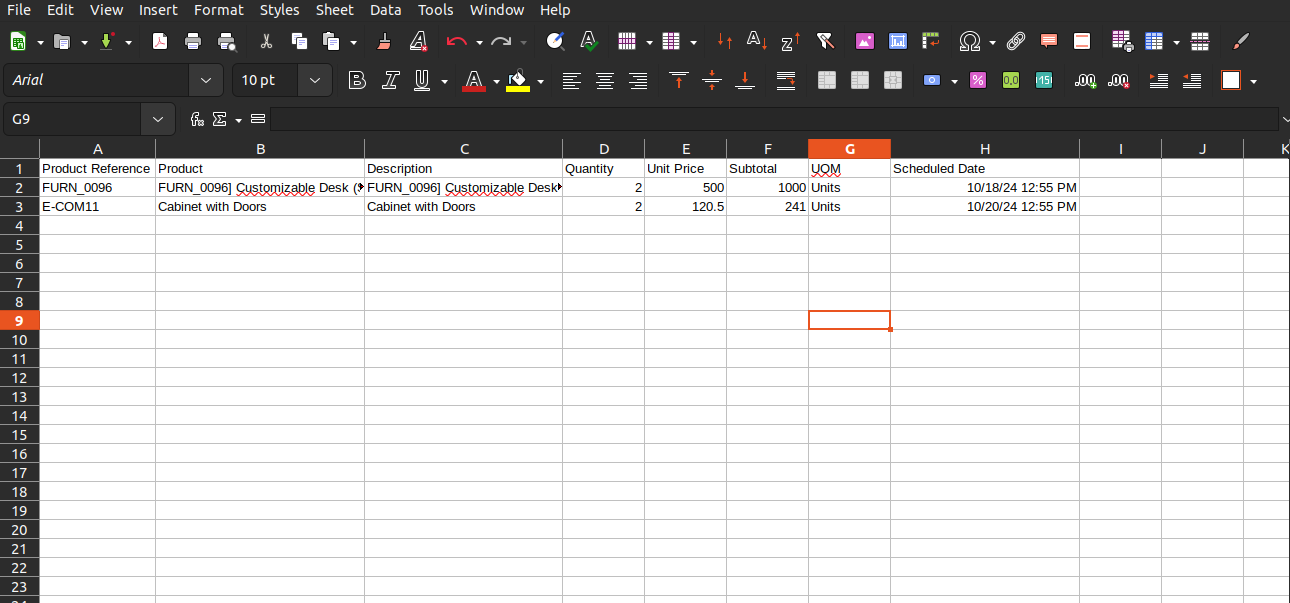Insert a chart
This screenshot has width=1290, height=603.
(x=898, y=42)
